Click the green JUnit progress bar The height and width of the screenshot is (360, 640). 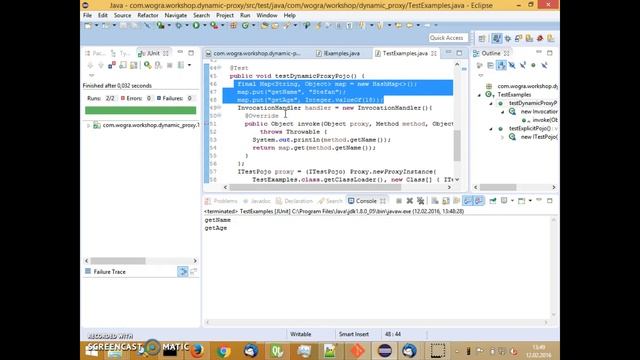[140, 110]
